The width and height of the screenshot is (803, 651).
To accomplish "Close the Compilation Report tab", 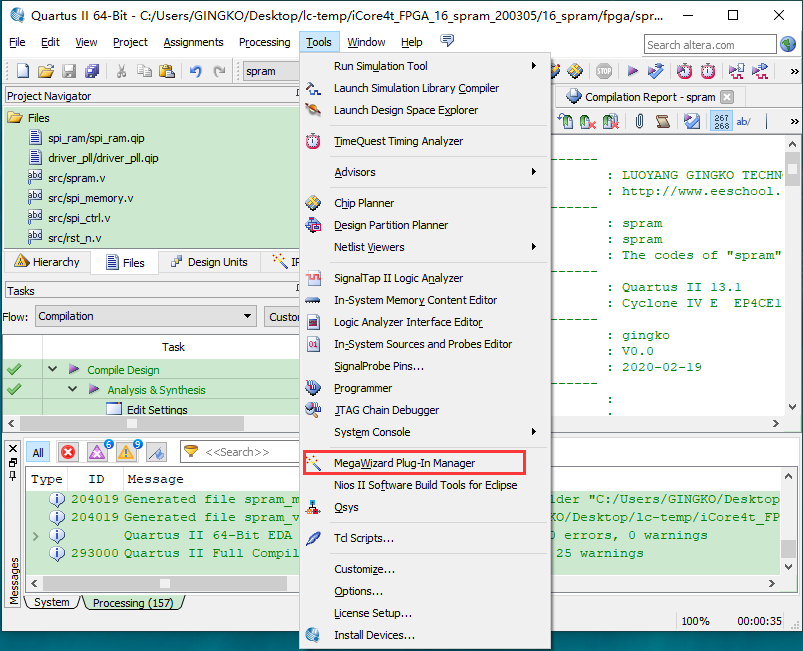I will (727, 97).
